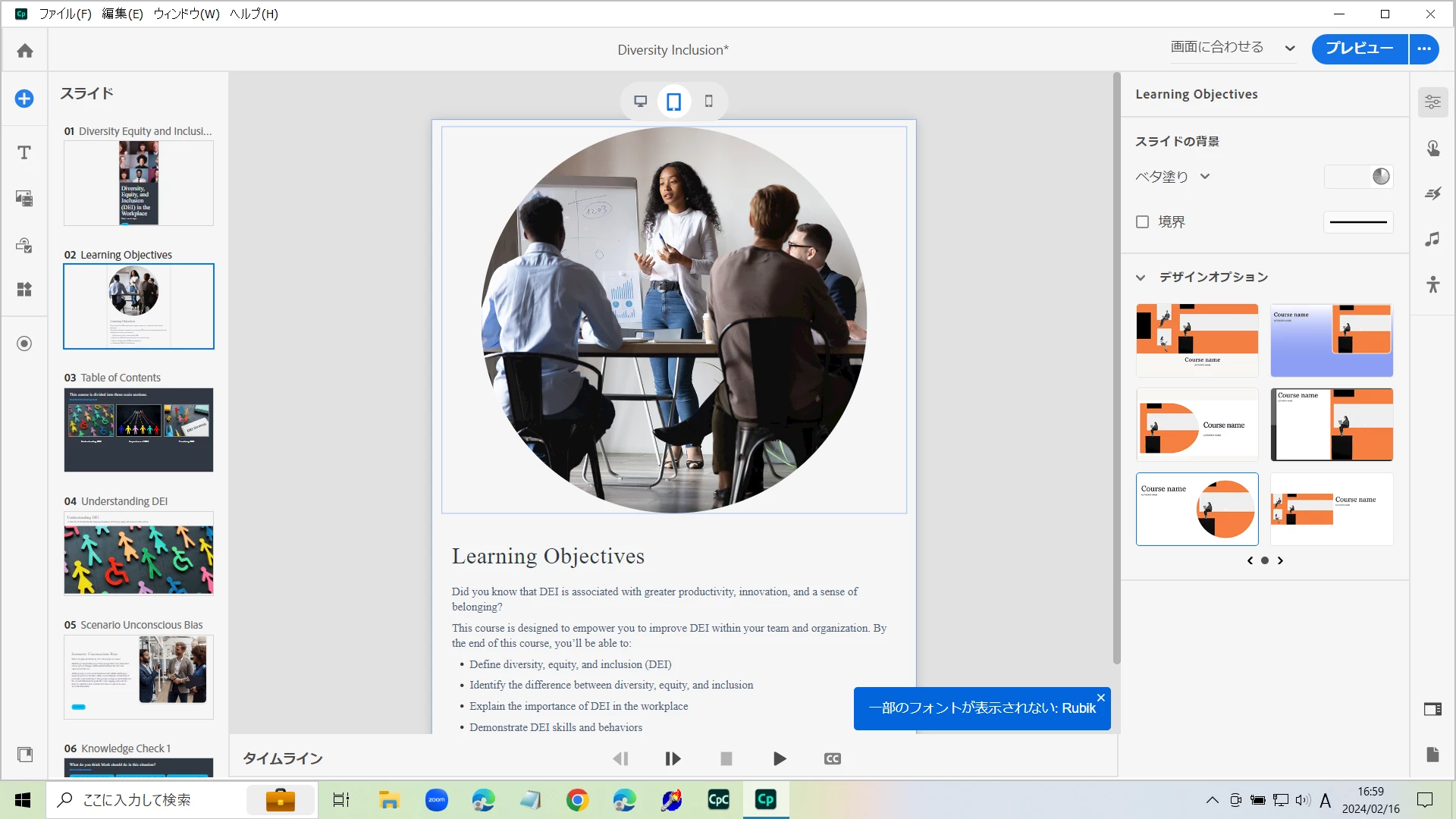Open the Audio music note panel
The height and width of the screenshot is (819, 1456).
pyautogui.click(x=1432, y=240)
